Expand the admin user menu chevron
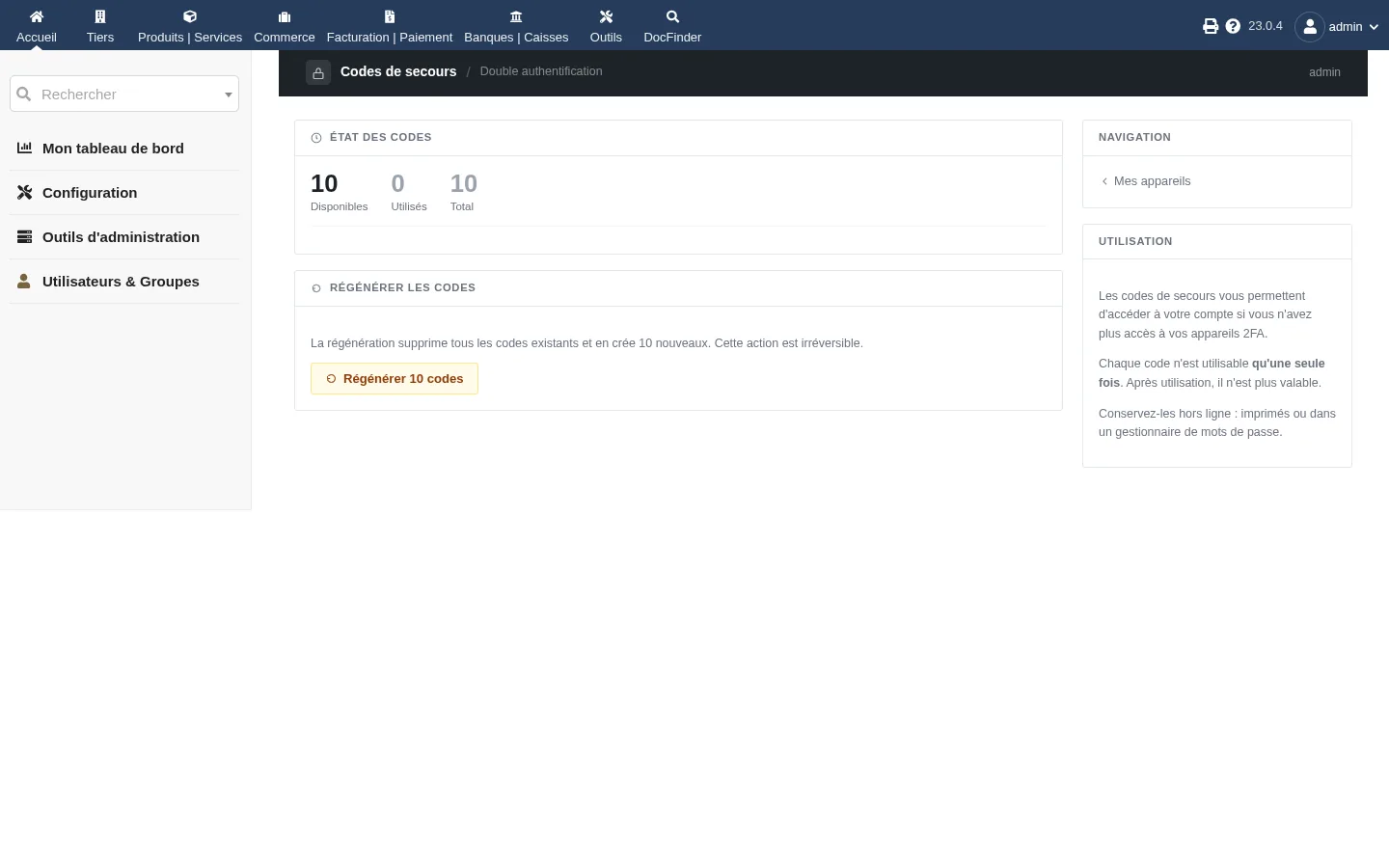Image resolution: width=1389 pixels, height=868 pixels. pyautogui.click(x=1374, y=27)
